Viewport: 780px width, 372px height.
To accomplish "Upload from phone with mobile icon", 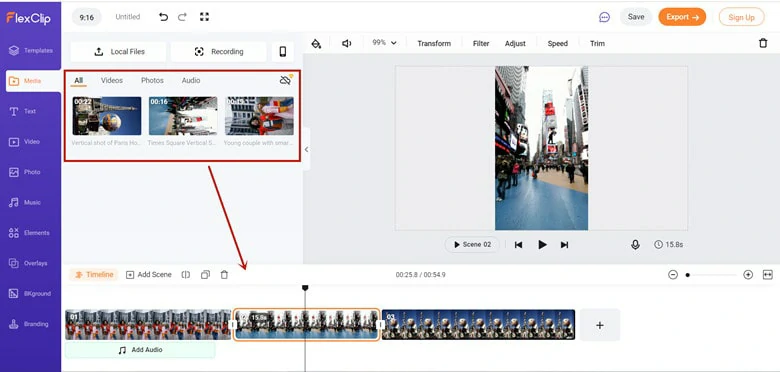I will point(283,52).
